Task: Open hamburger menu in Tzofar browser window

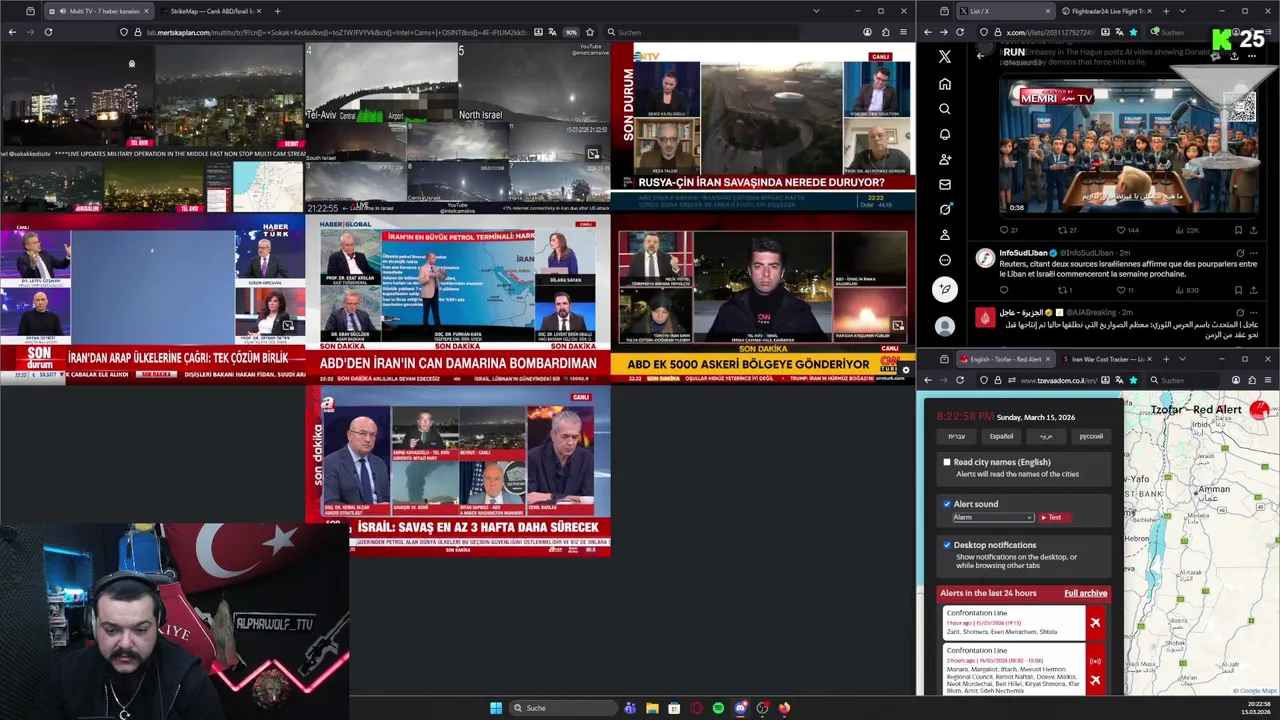Action: click(x=1268, y=380)
